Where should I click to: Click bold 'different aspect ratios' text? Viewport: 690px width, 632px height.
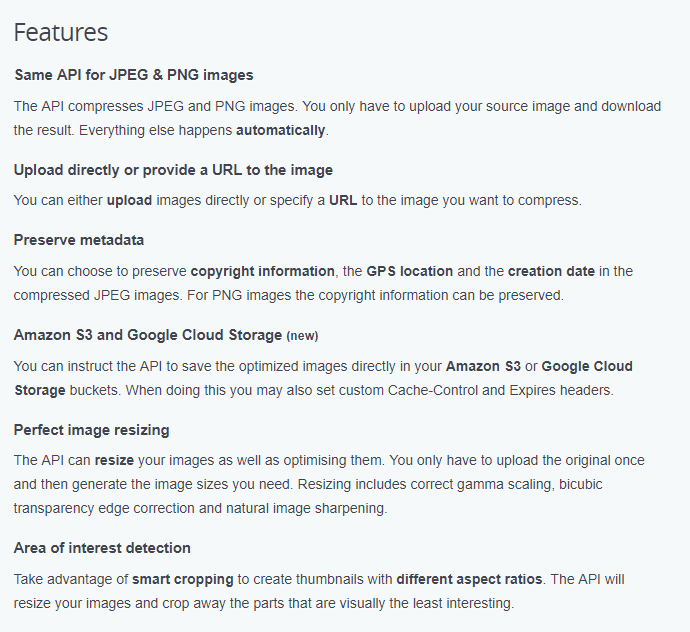pos(469,579)
